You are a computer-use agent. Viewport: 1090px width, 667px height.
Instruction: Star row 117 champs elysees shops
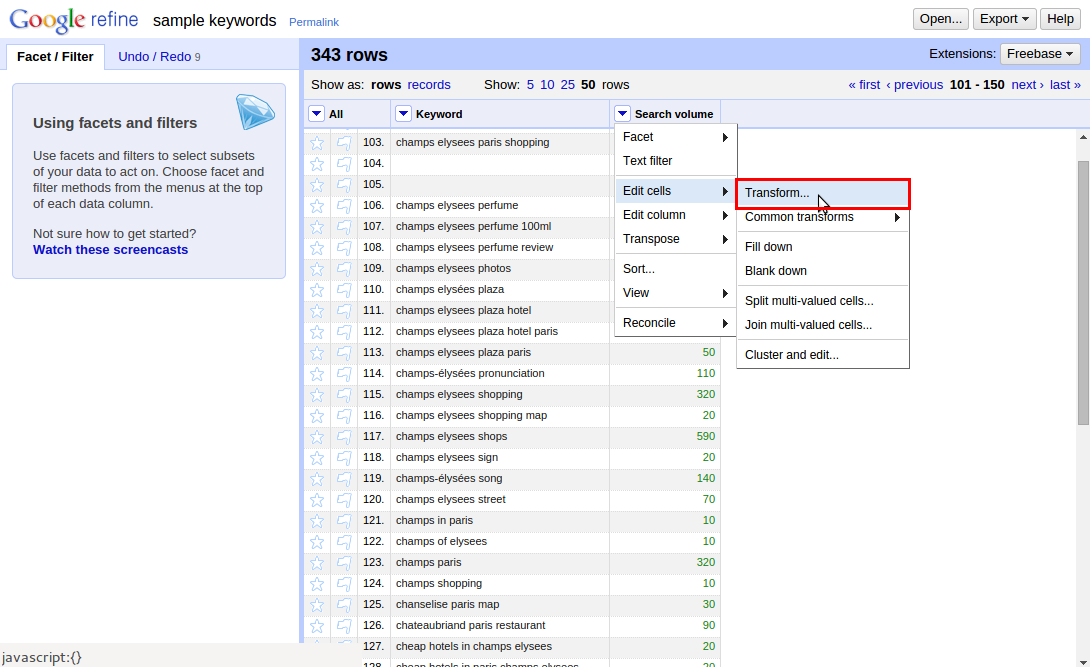point(317,437)
